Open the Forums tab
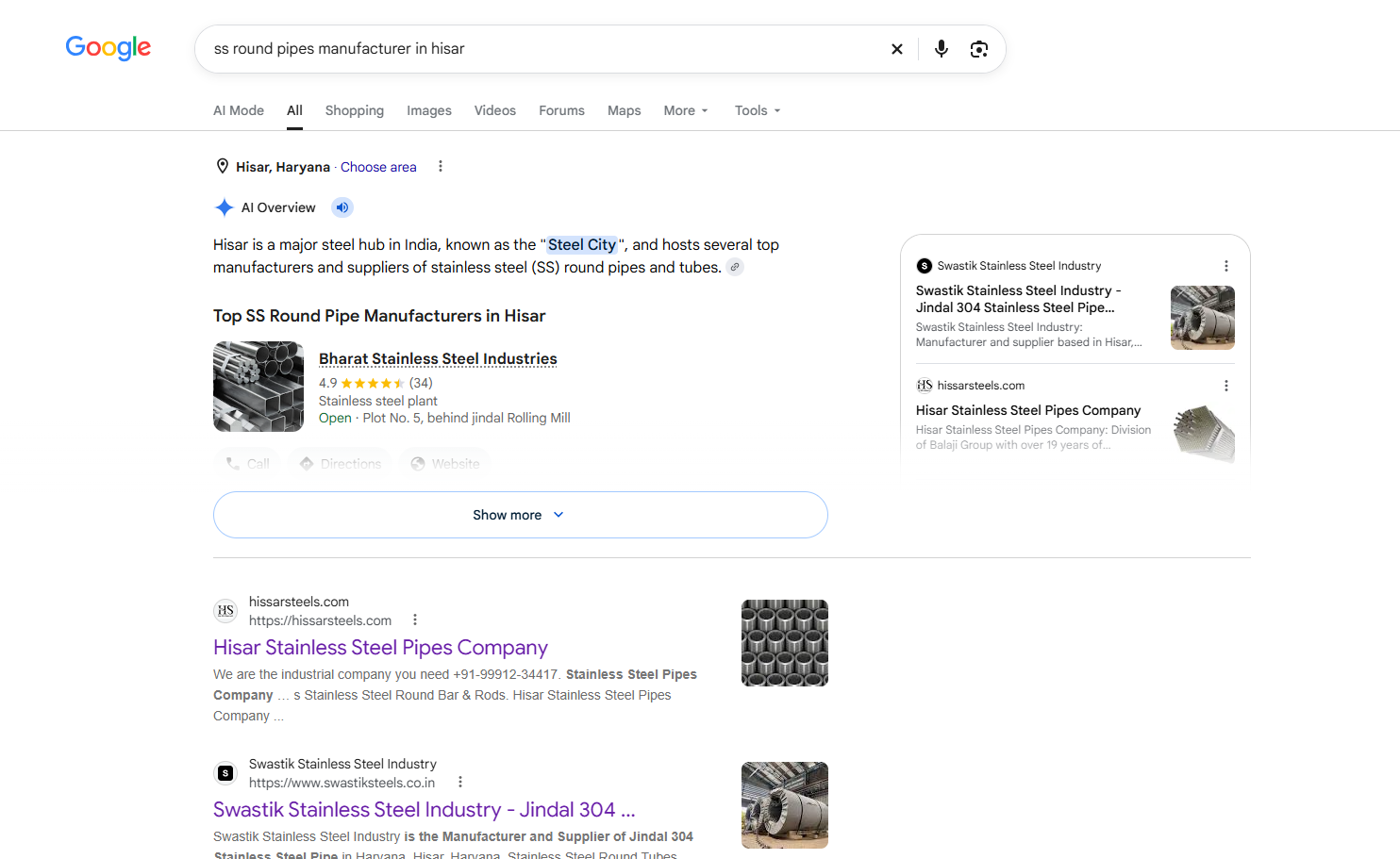 pos(562,110)
